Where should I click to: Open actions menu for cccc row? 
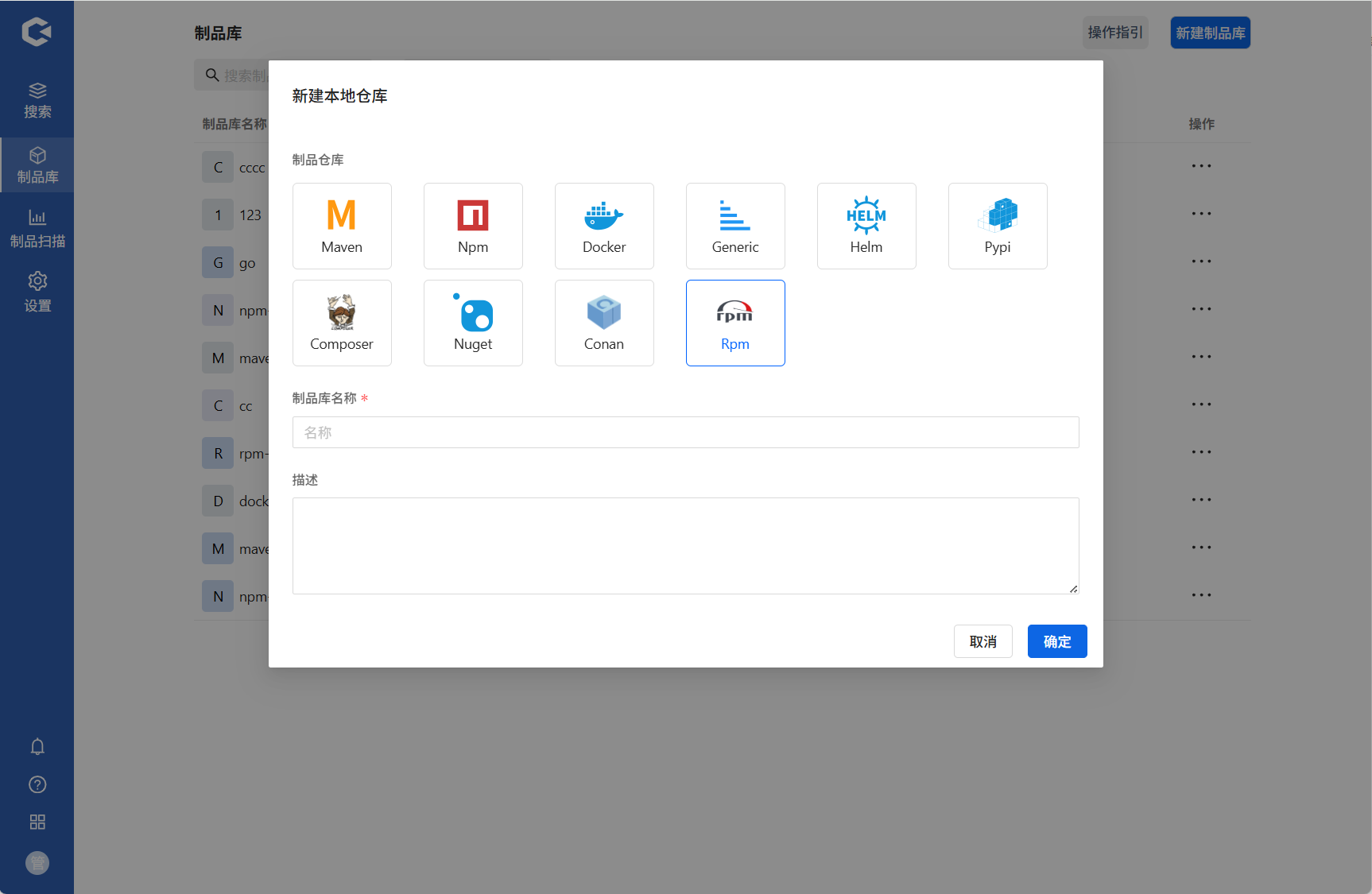coord(1202,166)
